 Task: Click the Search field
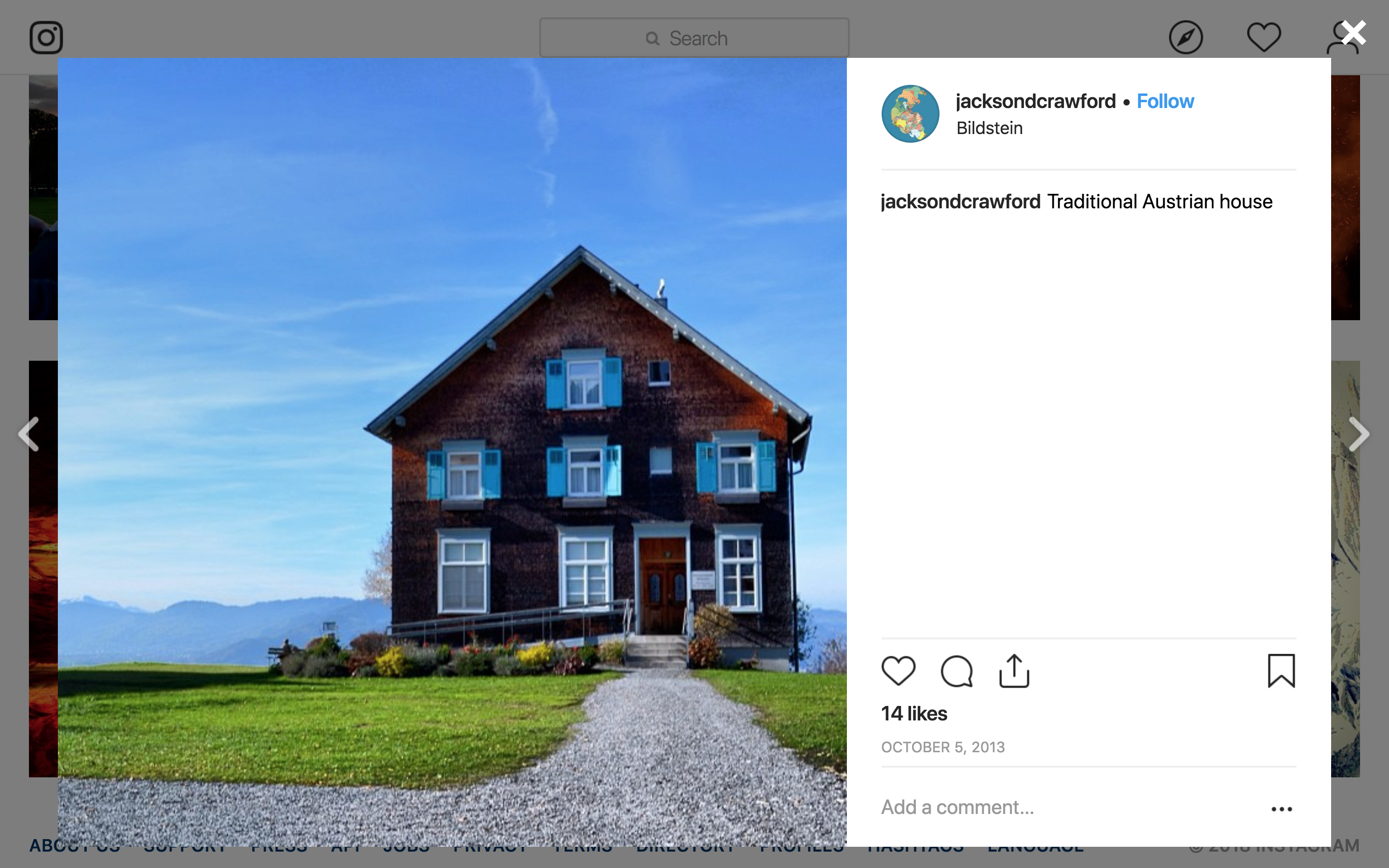tap(694, 38)
